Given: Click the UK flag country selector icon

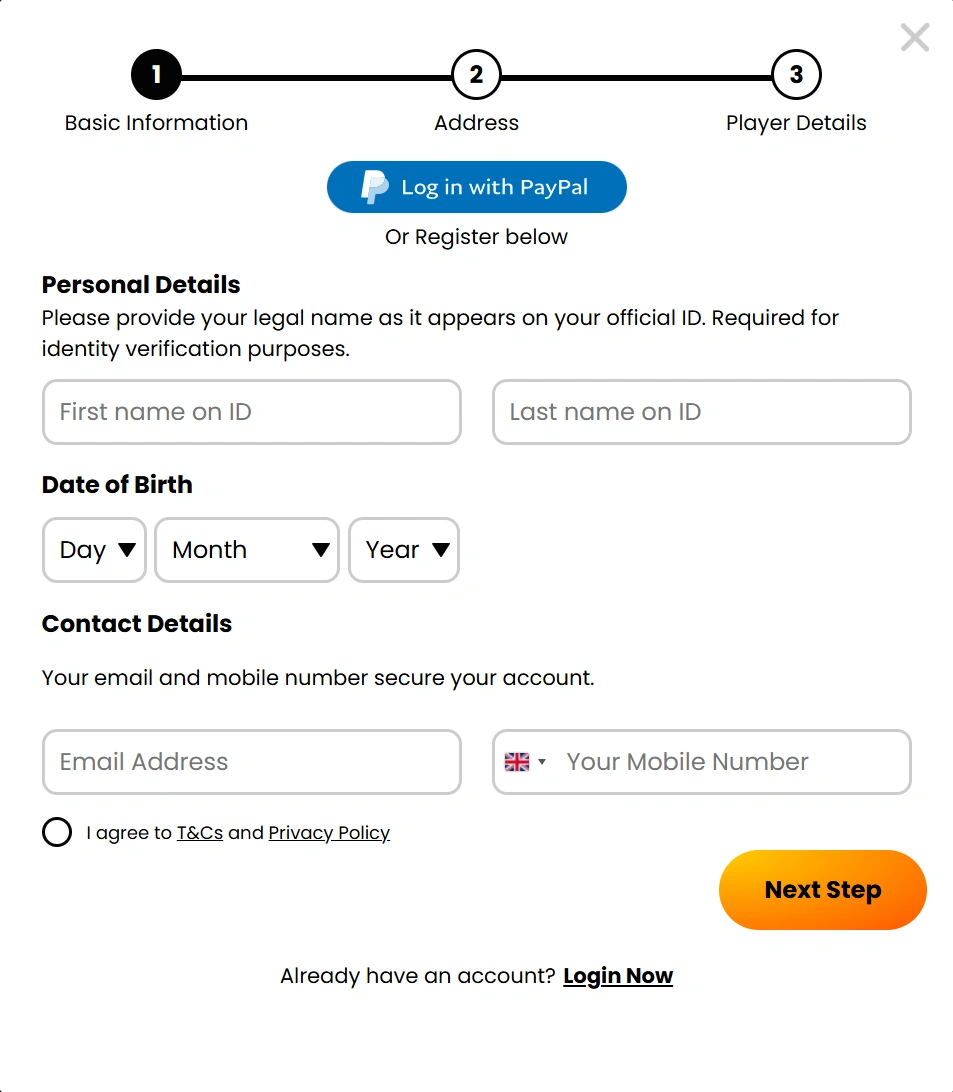Looking at the screenshot, I should coord(517,761).
